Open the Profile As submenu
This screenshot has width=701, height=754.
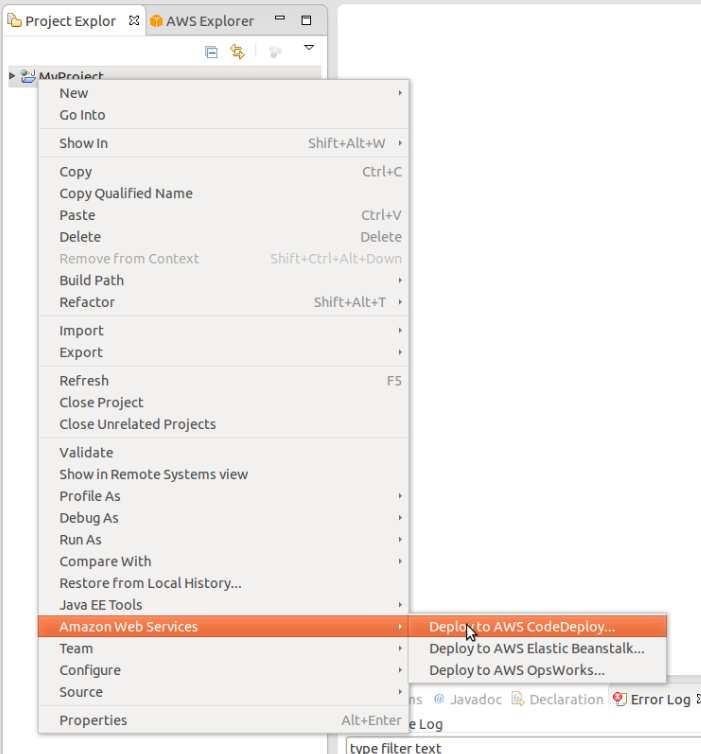click(x=224, y=496)
